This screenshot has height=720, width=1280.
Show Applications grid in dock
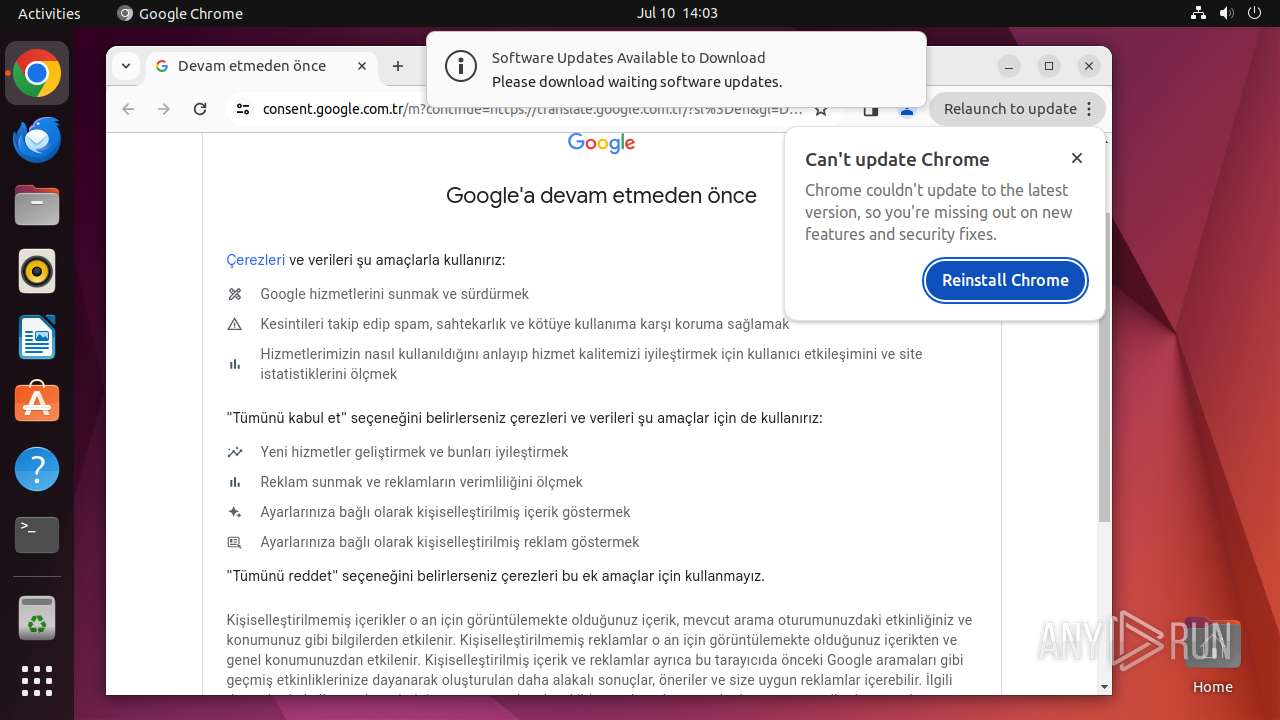37,681
